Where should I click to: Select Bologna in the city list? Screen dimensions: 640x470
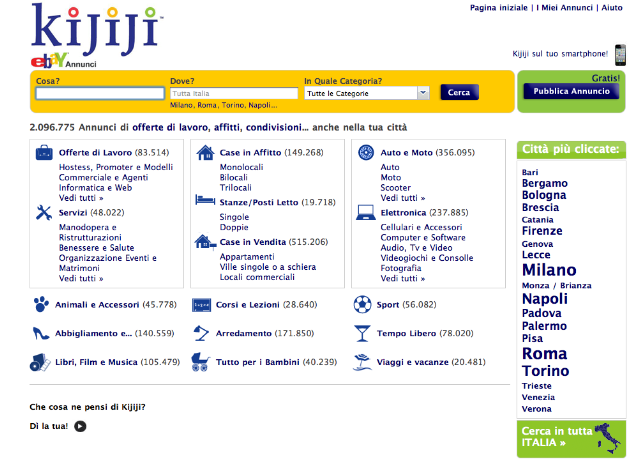pyautogui.click(x=544, y=195)
